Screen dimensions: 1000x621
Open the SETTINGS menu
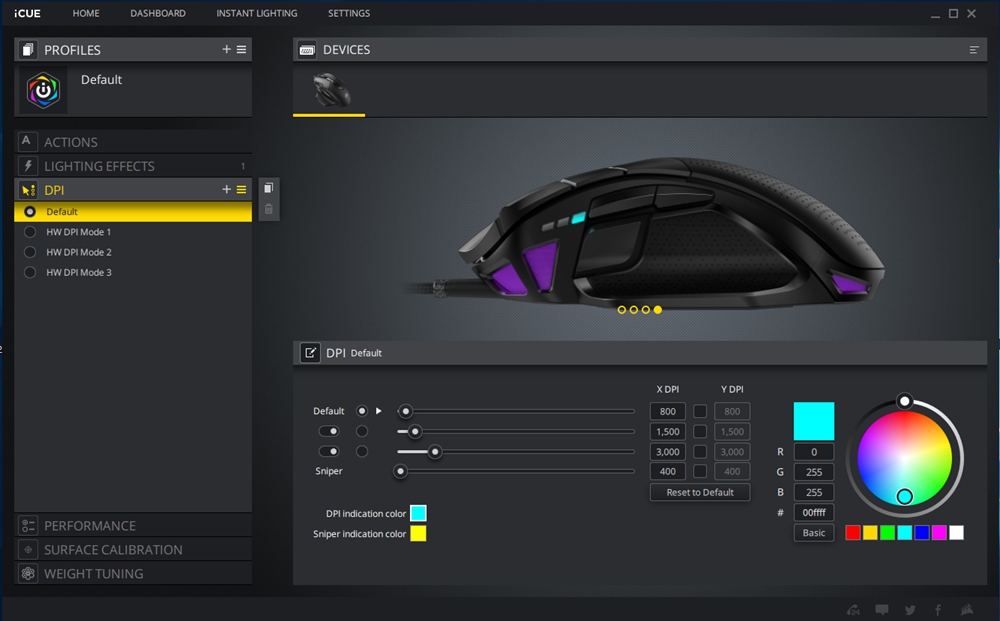point(349,13)
